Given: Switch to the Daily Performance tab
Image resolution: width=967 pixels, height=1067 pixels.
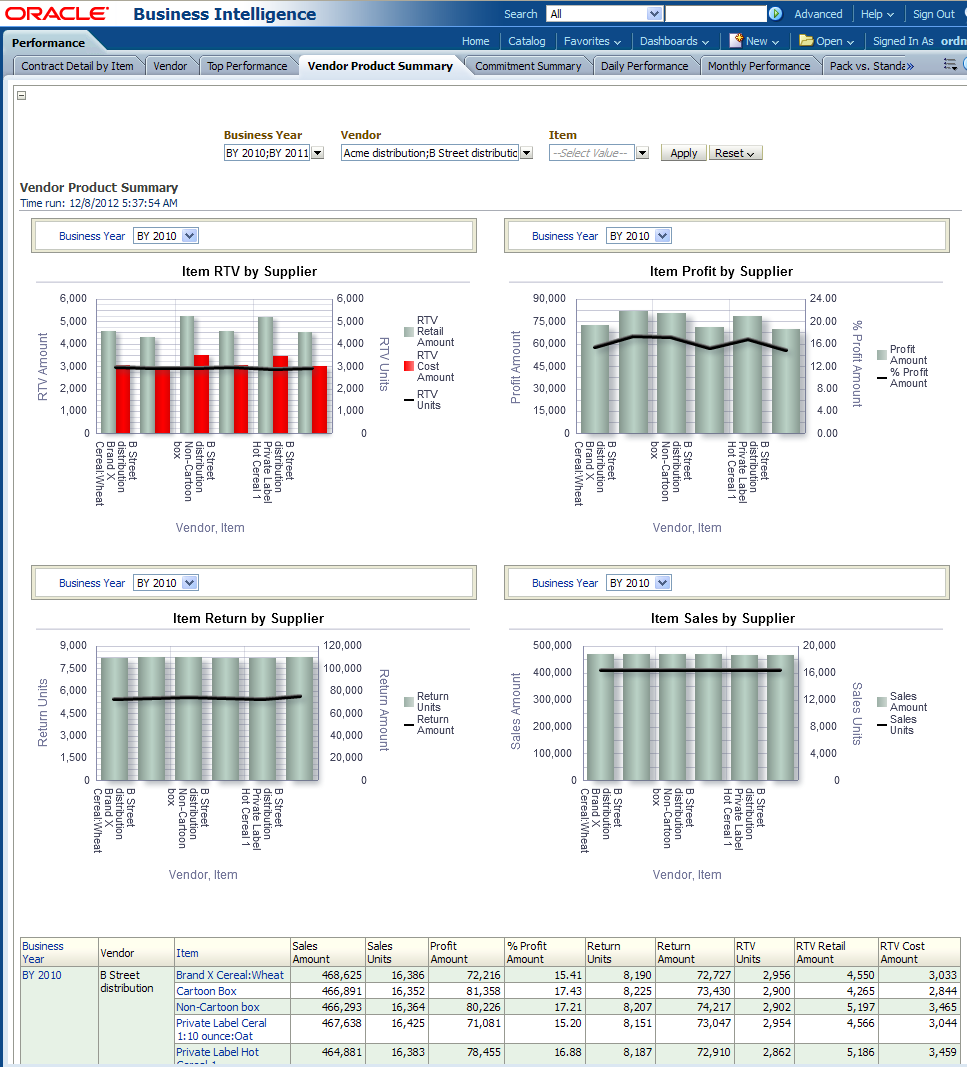Looking at the screenshot, I should (644, 66).
